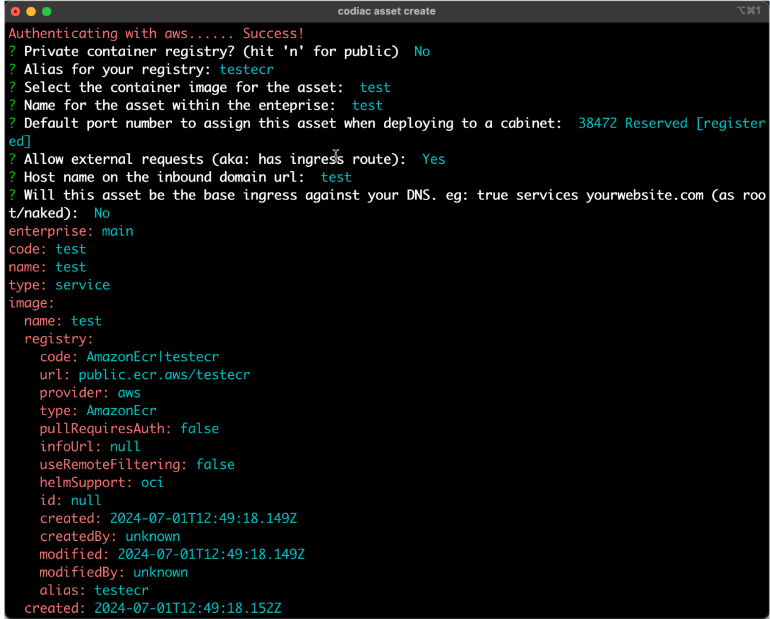Click the 'id: null' line
The height and width of the screenshot is (619, 770).
click(x=70, y=501)
